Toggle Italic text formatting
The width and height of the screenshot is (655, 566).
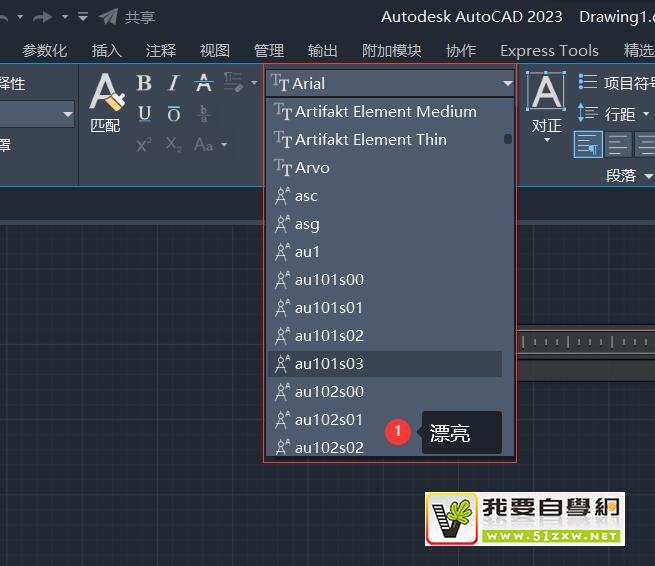pyautogui.click(x=174, y=84)
